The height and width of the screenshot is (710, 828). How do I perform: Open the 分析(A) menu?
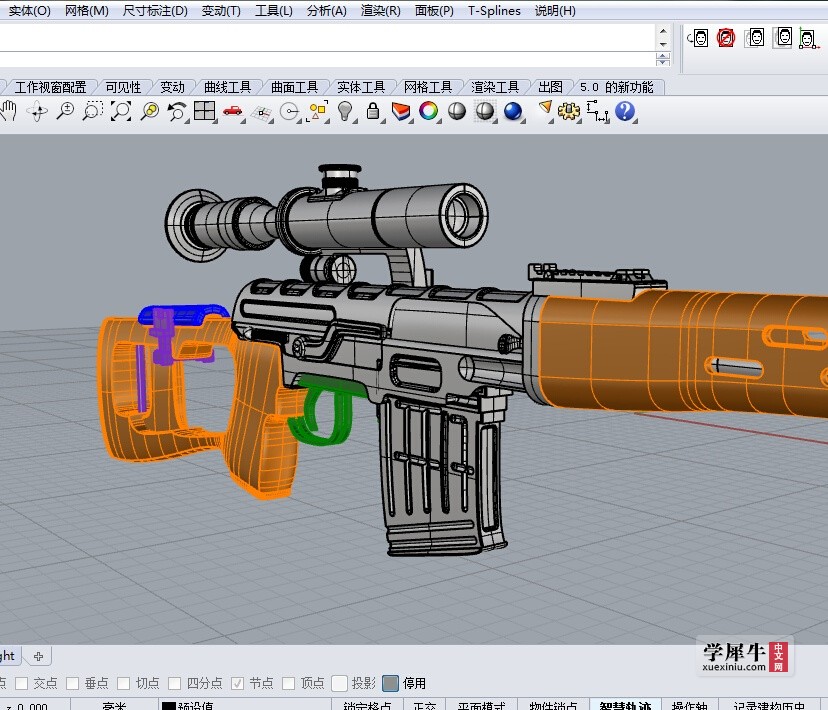(326, 11)
